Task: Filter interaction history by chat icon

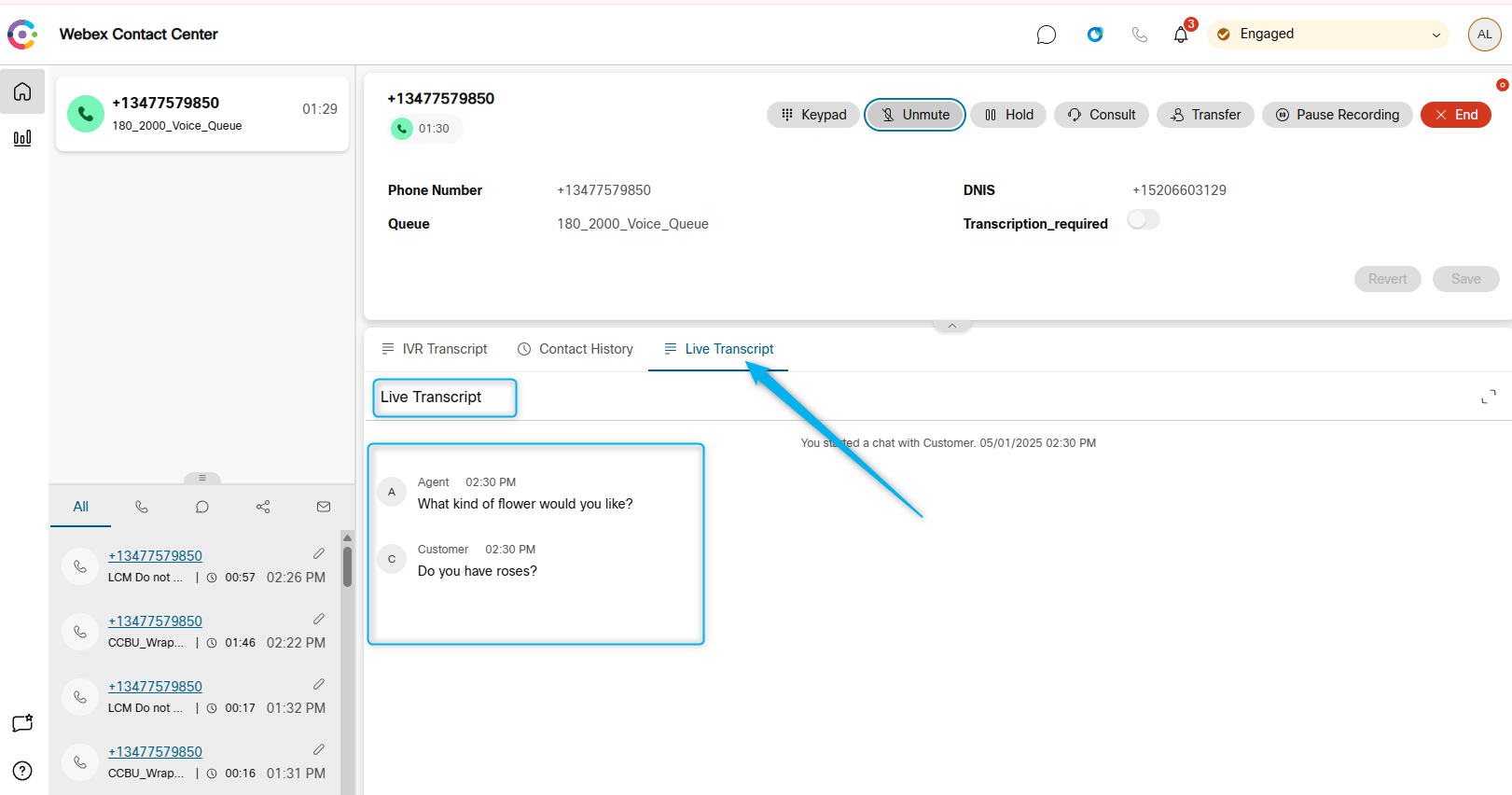Action: [202, 507]
